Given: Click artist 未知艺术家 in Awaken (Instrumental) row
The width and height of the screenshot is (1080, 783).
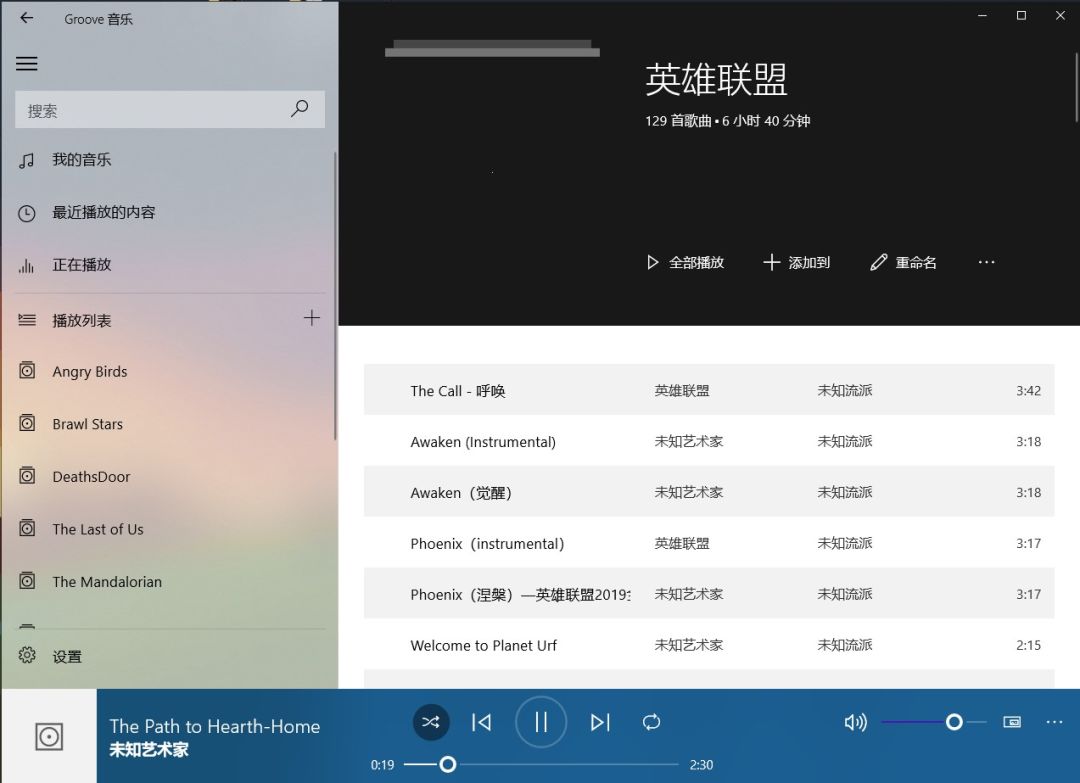Looking at the screenshot, I should (689, 441).
